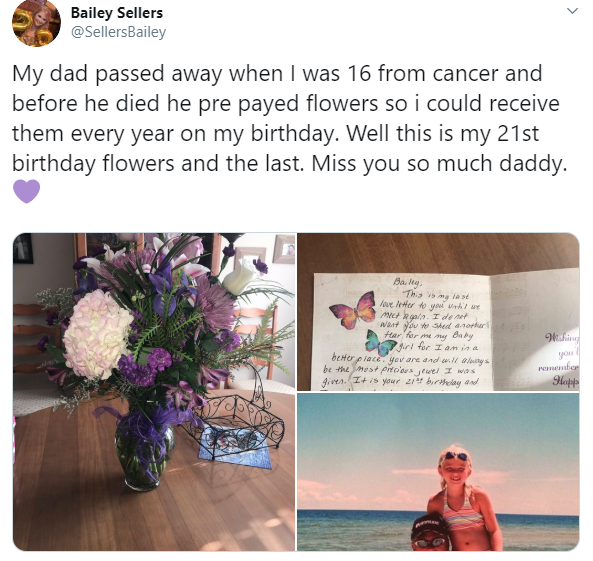Image resolution: width=593 pixels, height=561 pixels.
Task: Open the beach photo of the girl
Action: pyautogui.click(x=438, y=472)
